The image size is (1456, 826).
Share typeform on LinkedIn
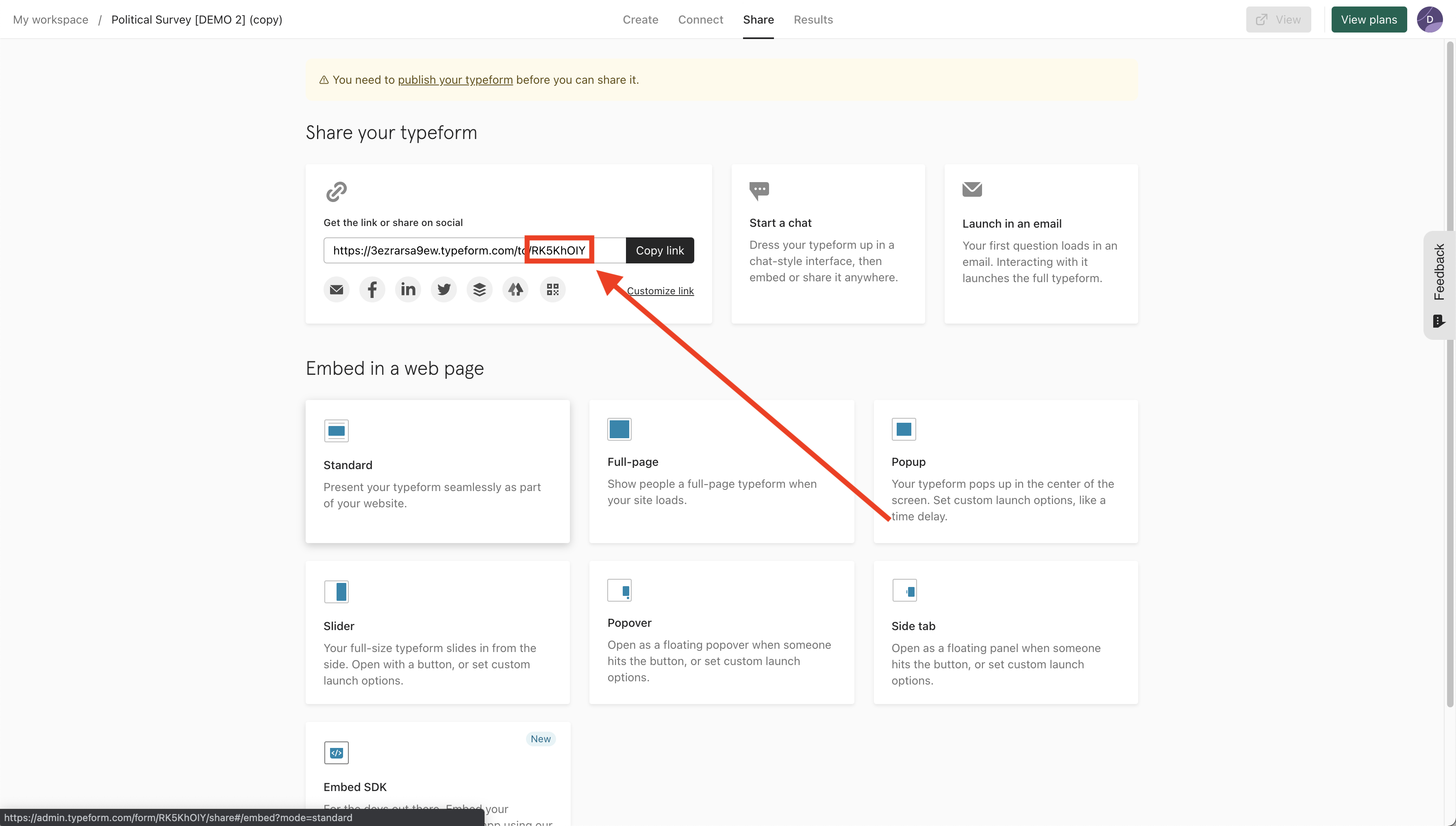point(408,290)
